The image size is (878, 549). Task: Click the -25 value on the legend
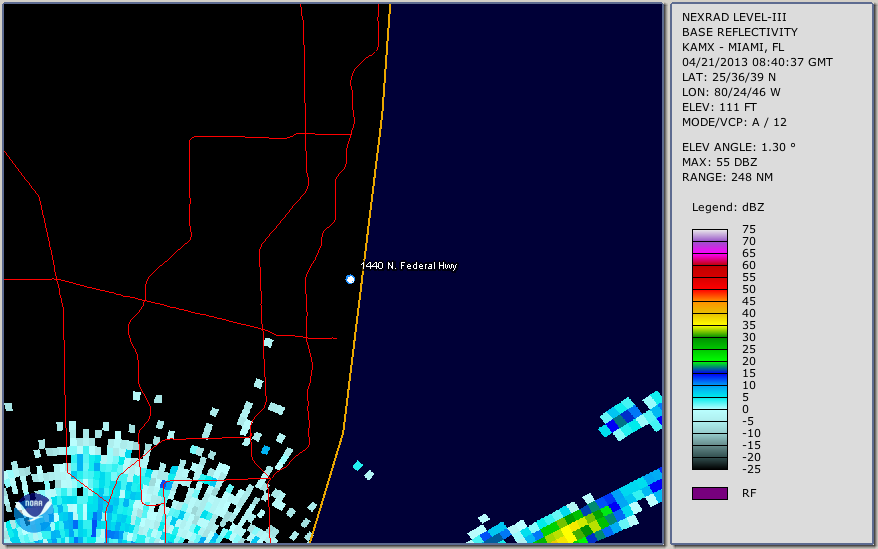pyautogui.click(x=751, y=469)
